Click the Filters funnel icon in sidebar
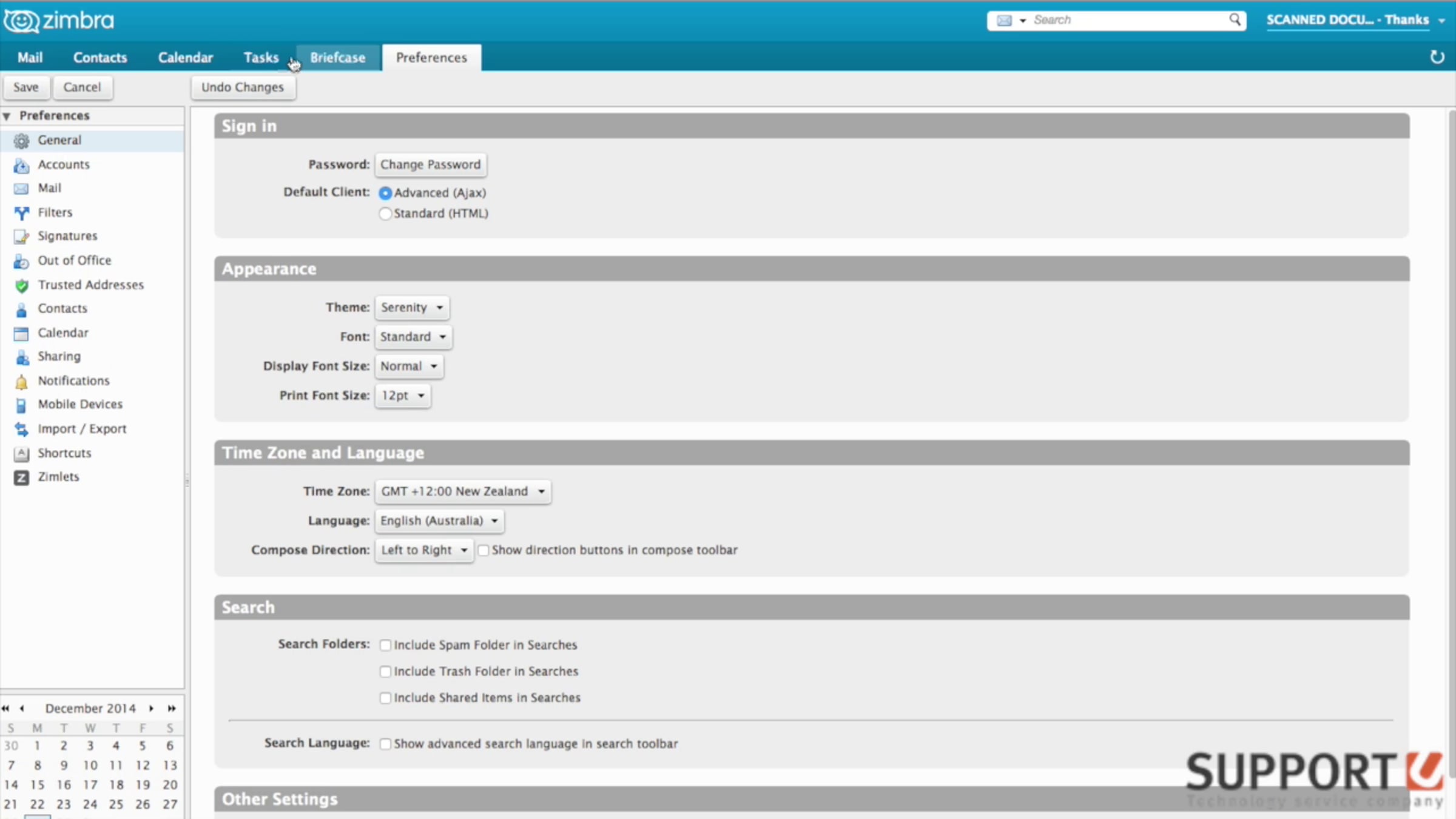Image resolution: width=1456 pixels, height=819 pixels. click(x=21, y=213)
